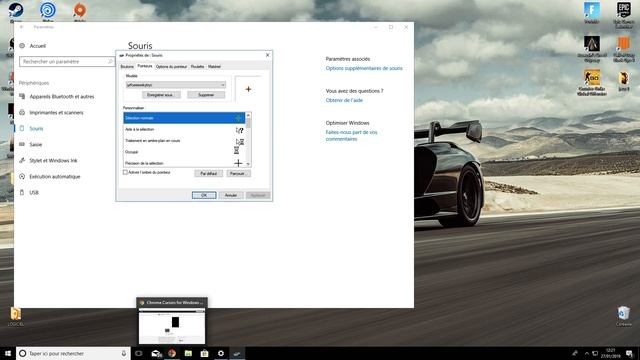Select the Occupé pointer row
The image size is (640, 360).
(184, 152)
